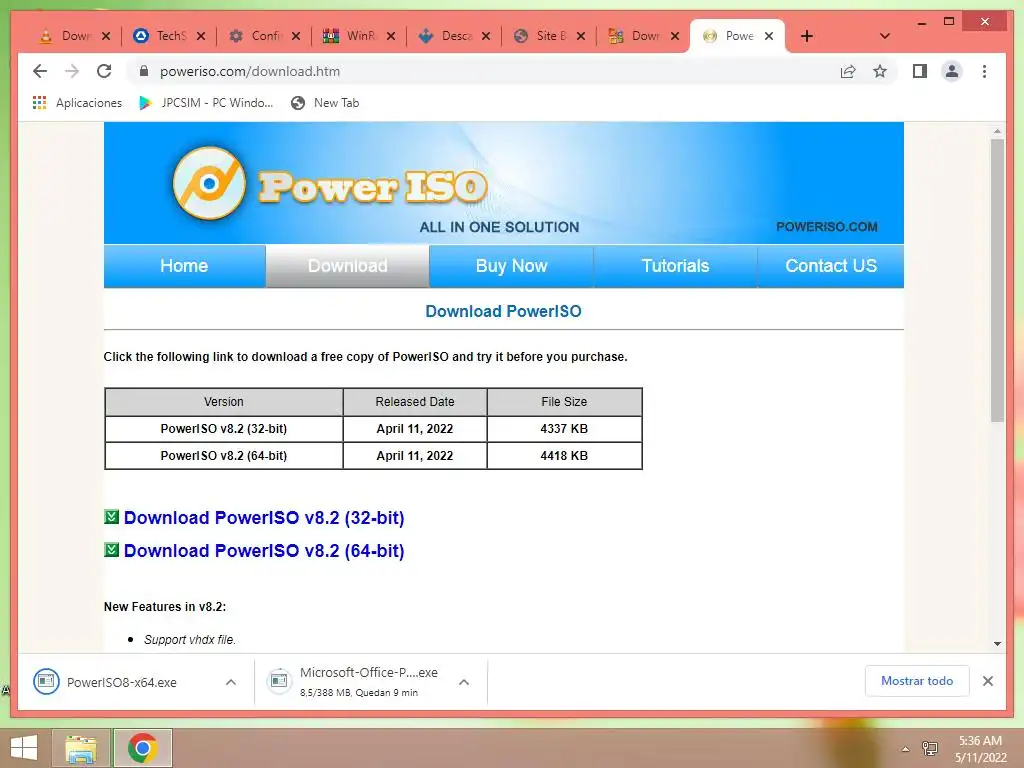Open the Contact US navigation menu
Image resolution: width=1024 pixels, height=768 pixels.
point(831,266)
